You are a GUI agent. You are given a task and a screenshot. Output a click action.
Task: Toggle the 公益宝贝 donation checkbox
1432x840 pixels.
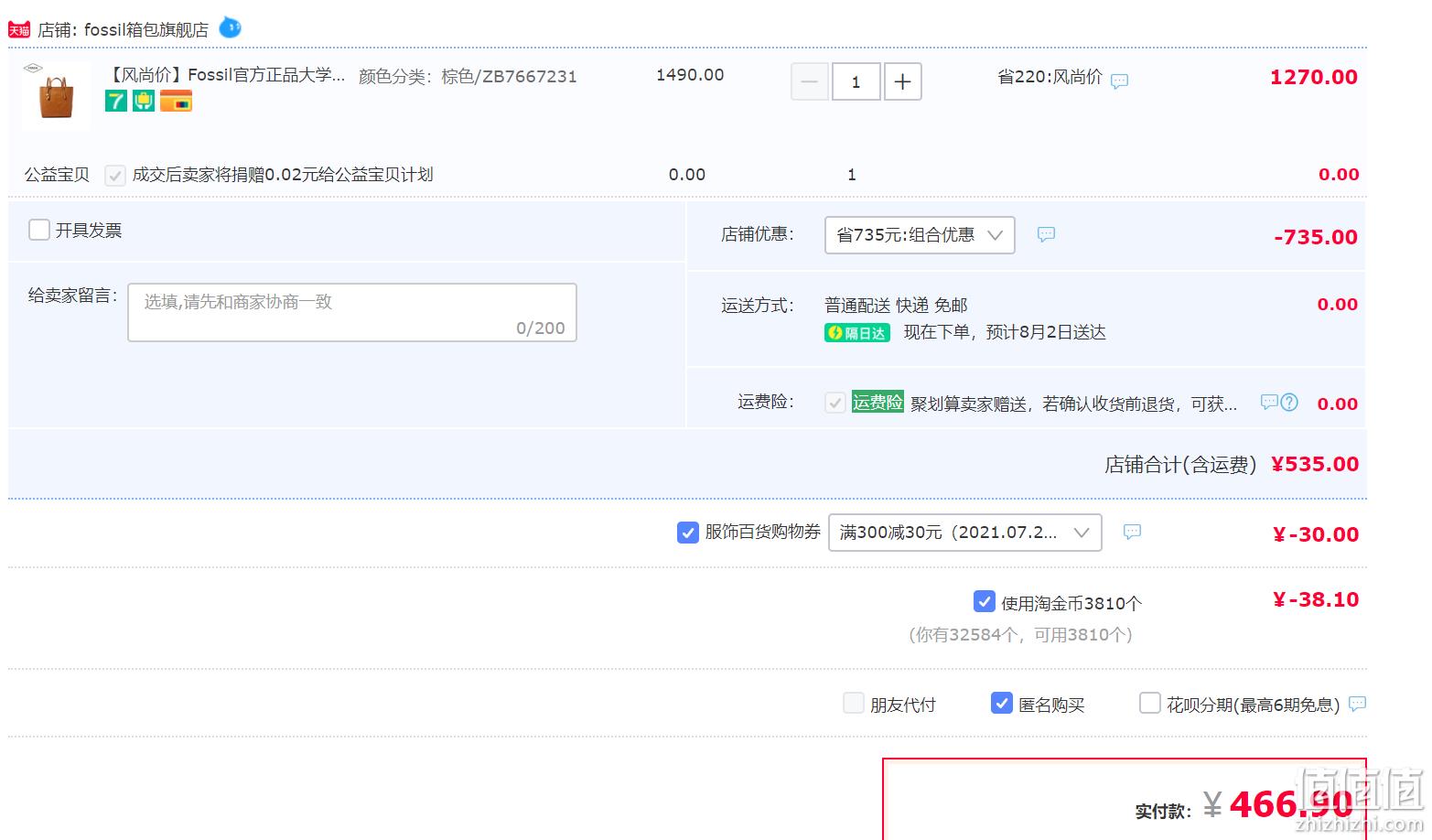114,175
